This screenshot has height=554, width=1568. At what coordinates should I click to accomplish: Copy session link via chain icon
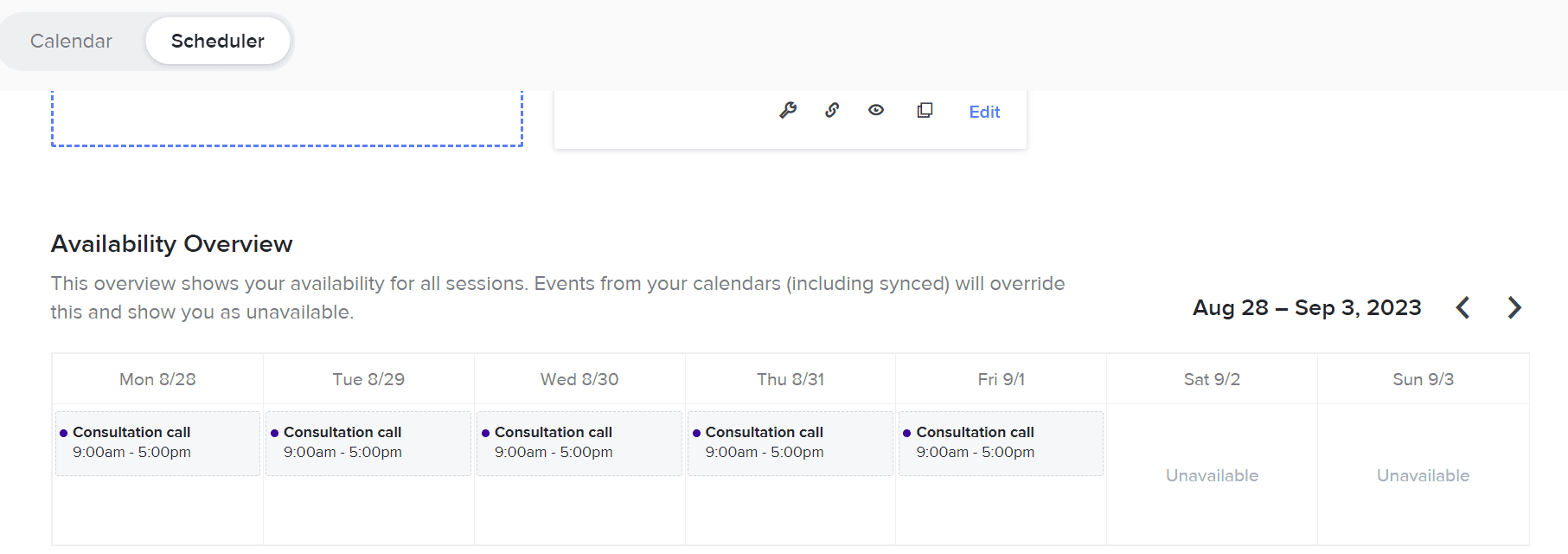[x=832, y=111]
